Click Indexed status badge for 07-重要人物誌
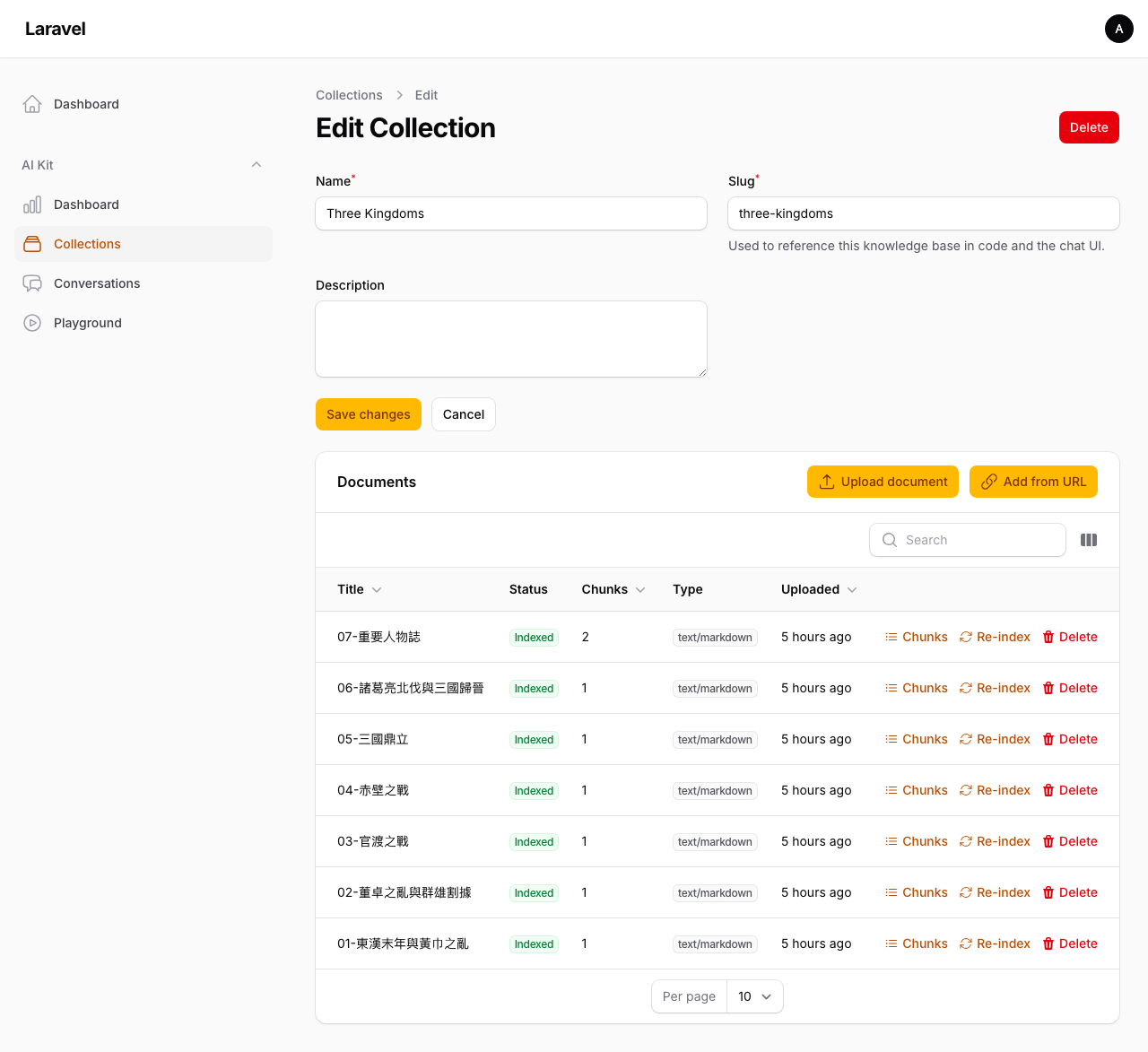 534,638
